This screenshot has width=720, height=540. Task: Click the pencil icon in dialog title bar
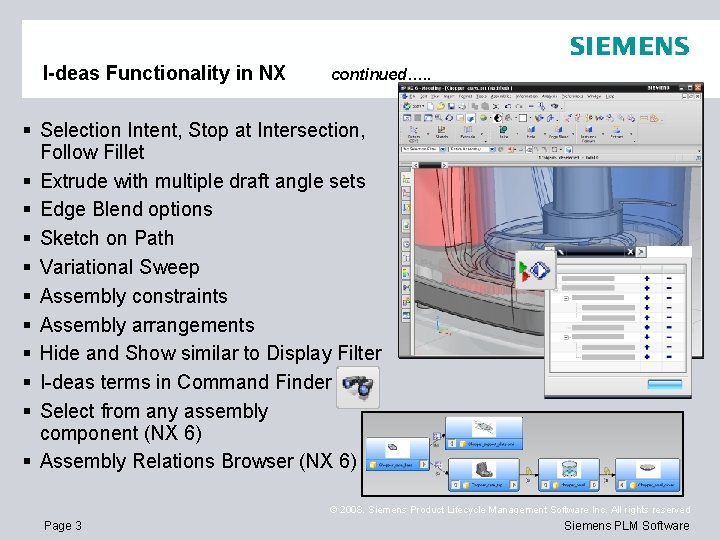(561, 252)
